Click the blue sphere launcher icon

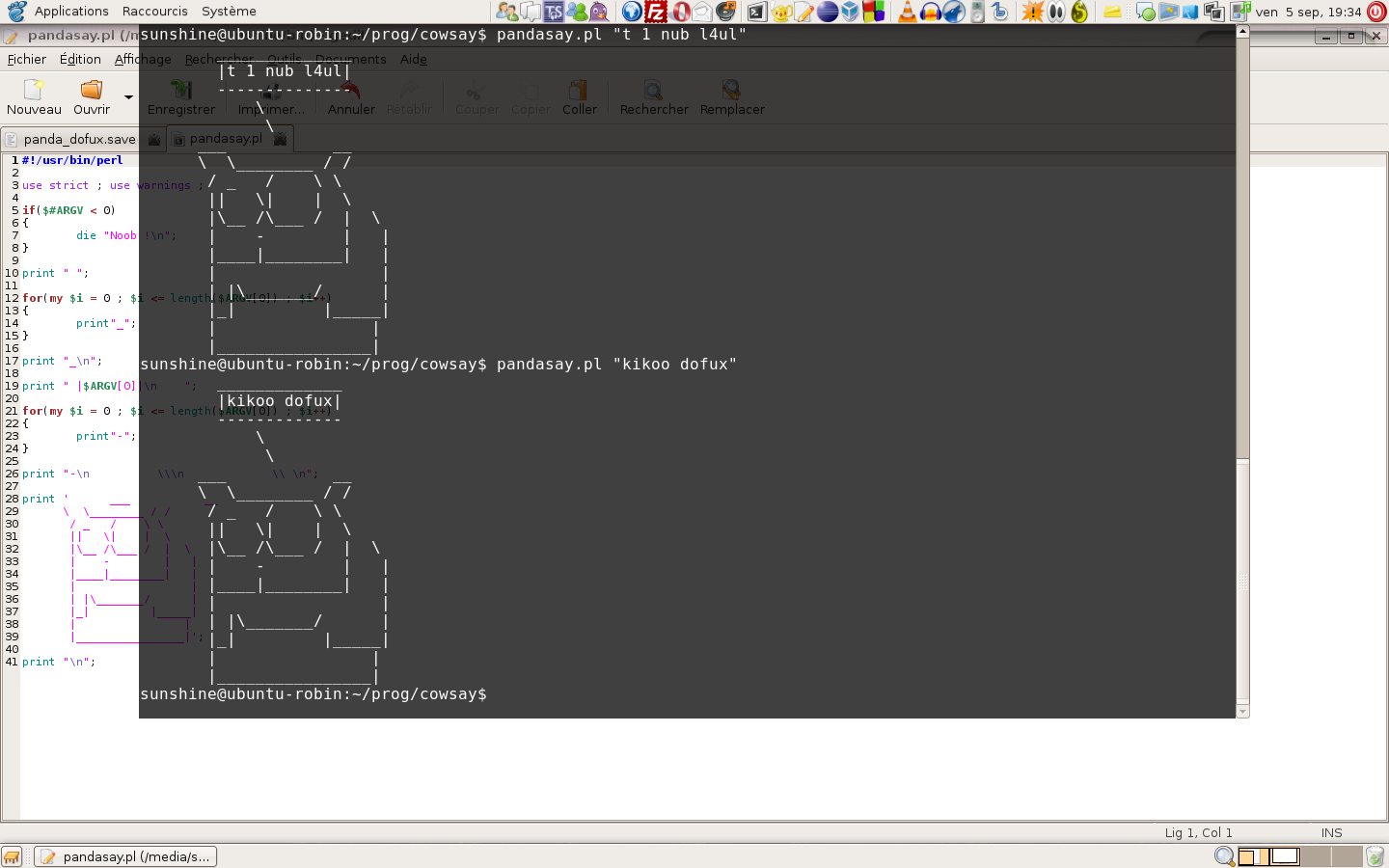[x=827, y=12]
